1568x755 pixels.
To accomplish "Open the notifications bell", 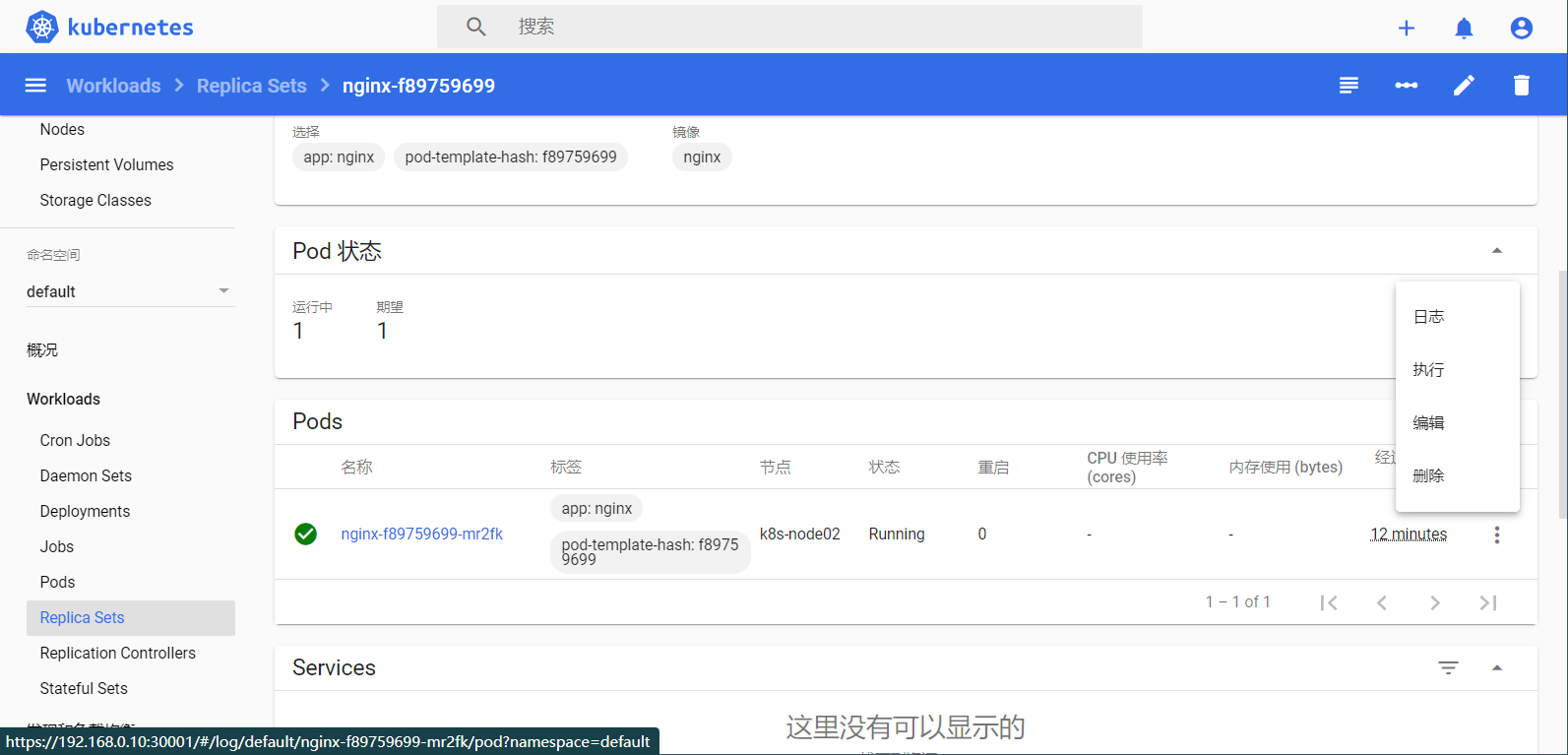I will 1464,28.
